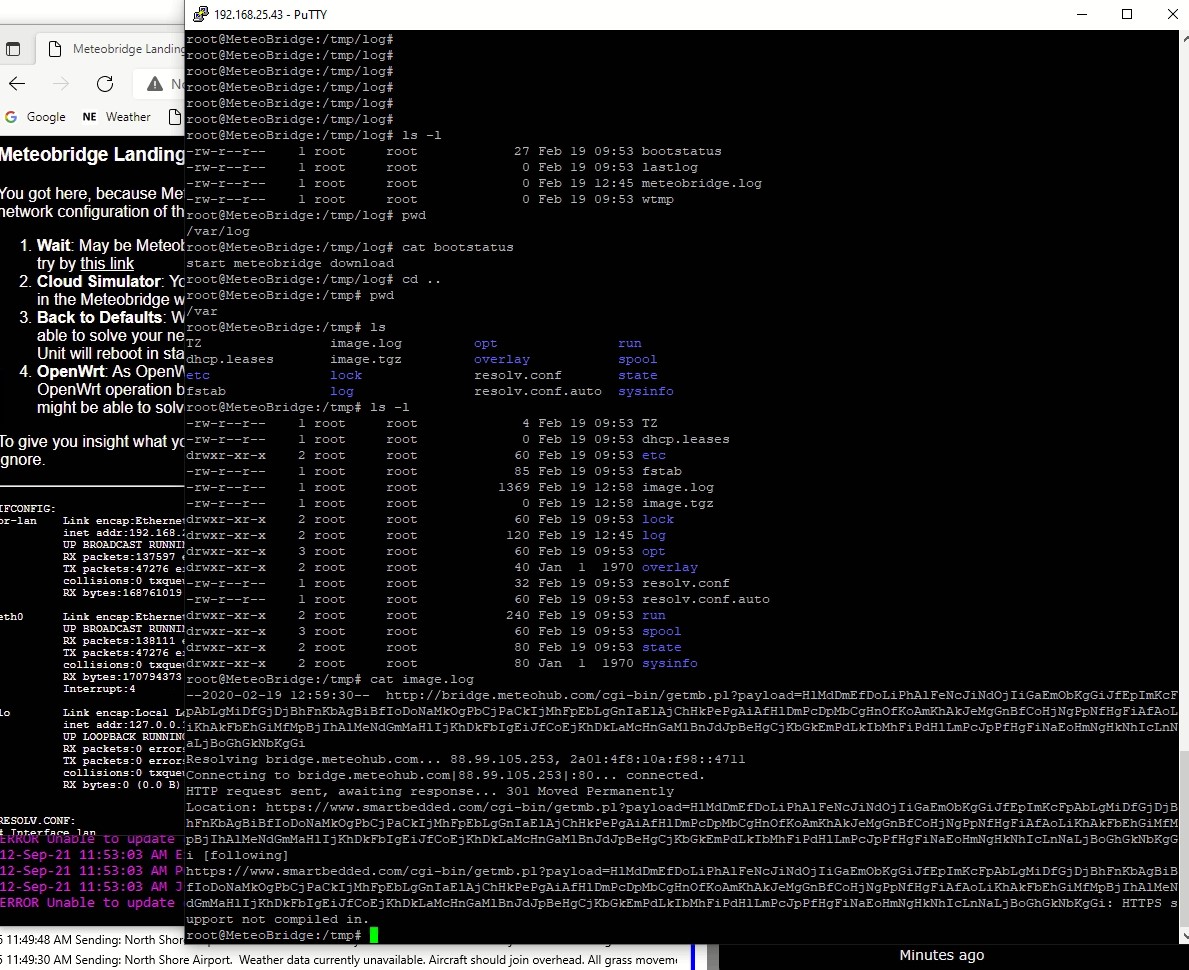Click the PuTTY system menu icon
This screenshot has height=970, width=1189.
(x=200, y=14)
